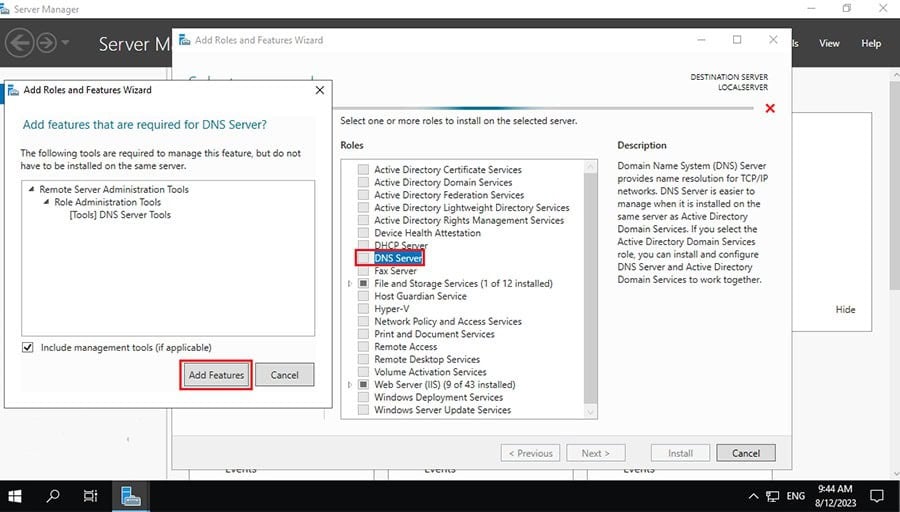Image resolution: width=900 pixels, height=512 pixels.
Task: Show hidden system tray icons
Action: pyautogui.click(x=754, y=496)
